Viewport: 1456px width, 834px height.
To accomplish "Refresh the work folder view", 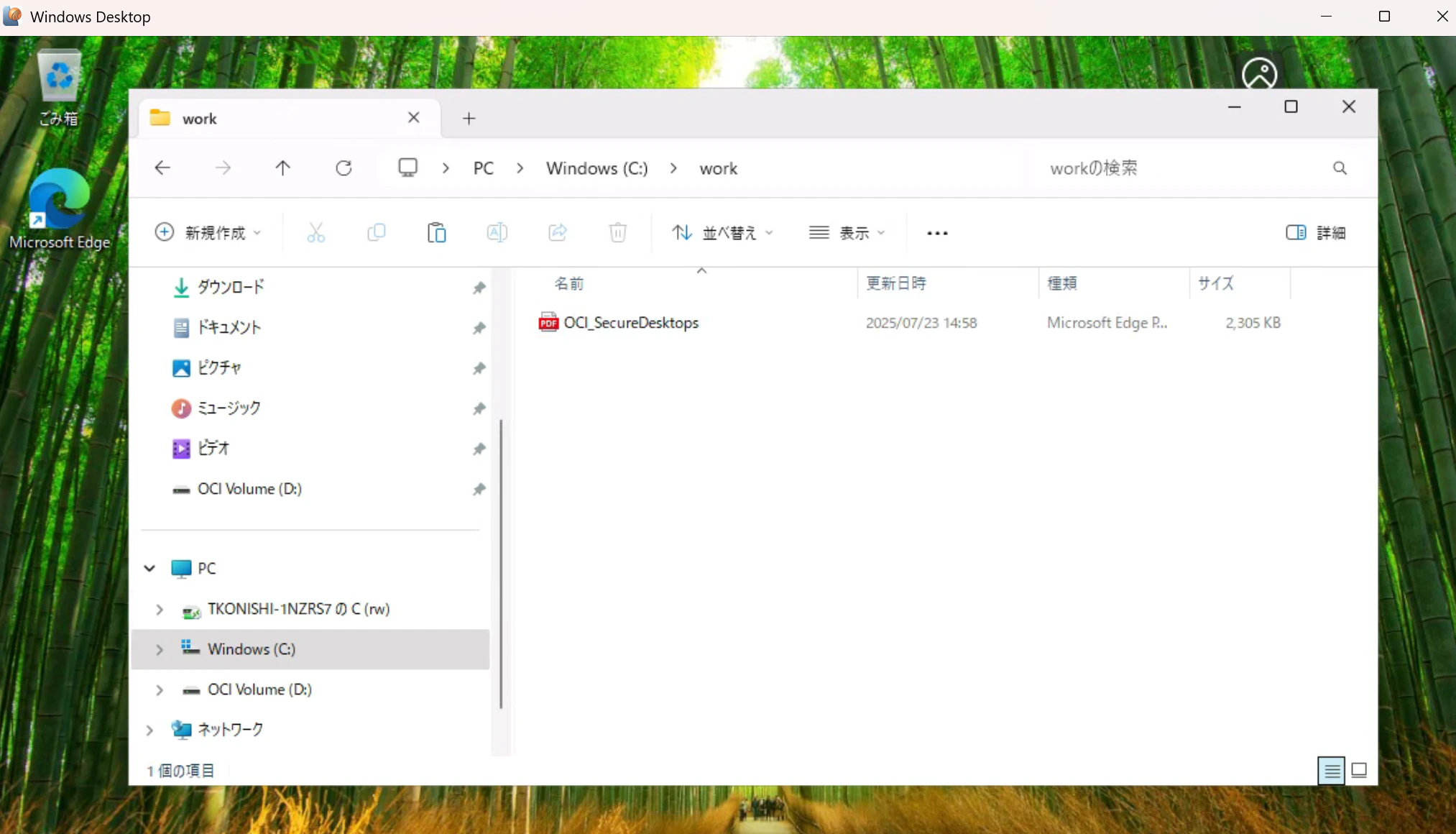I will click(344, 168).
